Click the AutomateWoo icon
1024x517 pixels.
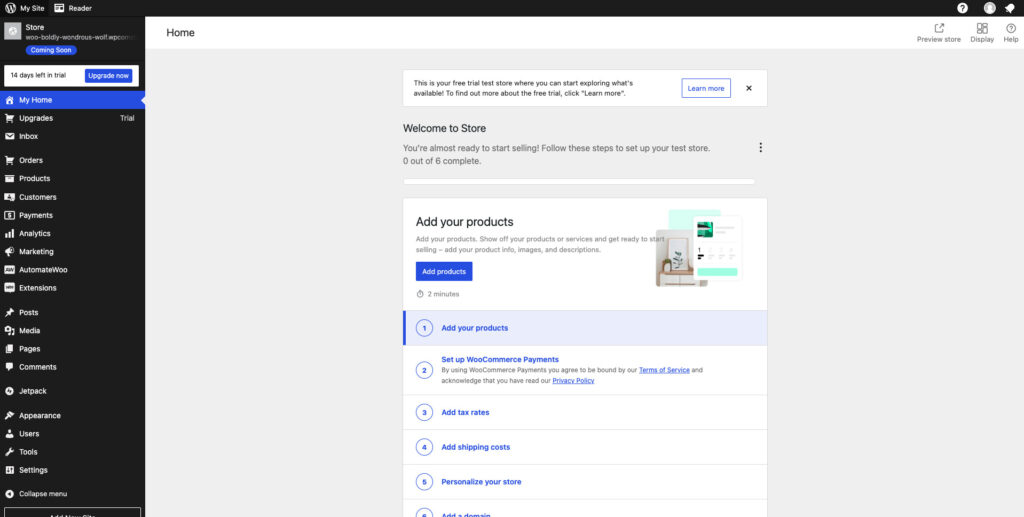pyautogui.click(x=9, y=270)
